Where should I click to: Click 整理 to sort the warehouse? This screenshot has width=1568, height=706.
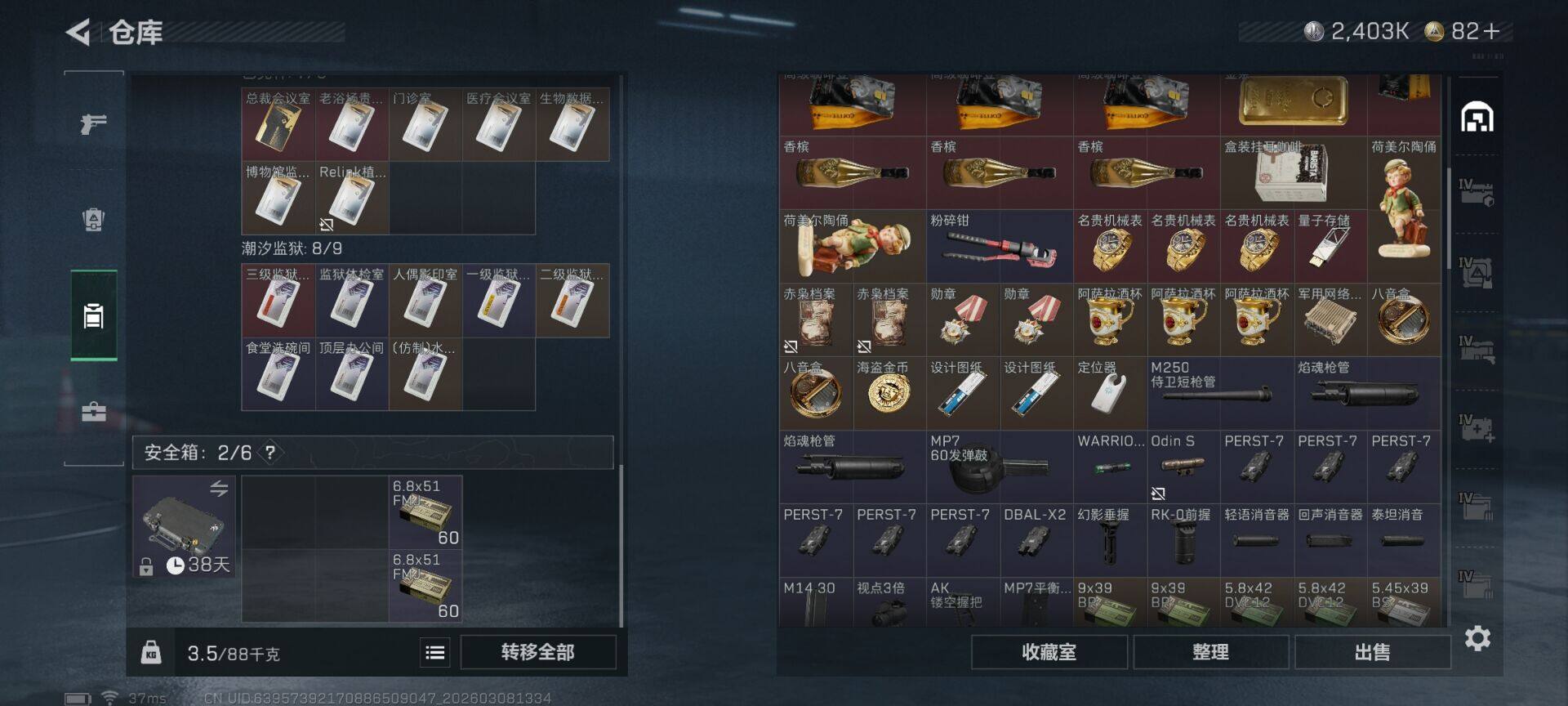[x=1211, y=652]
